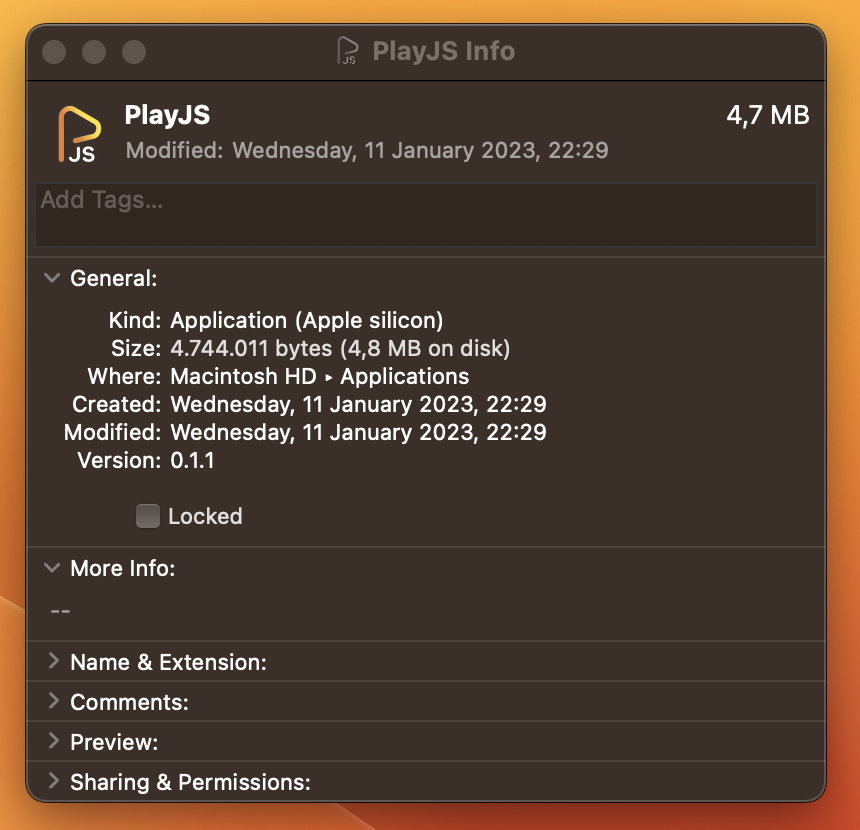Click the Size in bytes value
860x830 pixels.
pos(340,348)
